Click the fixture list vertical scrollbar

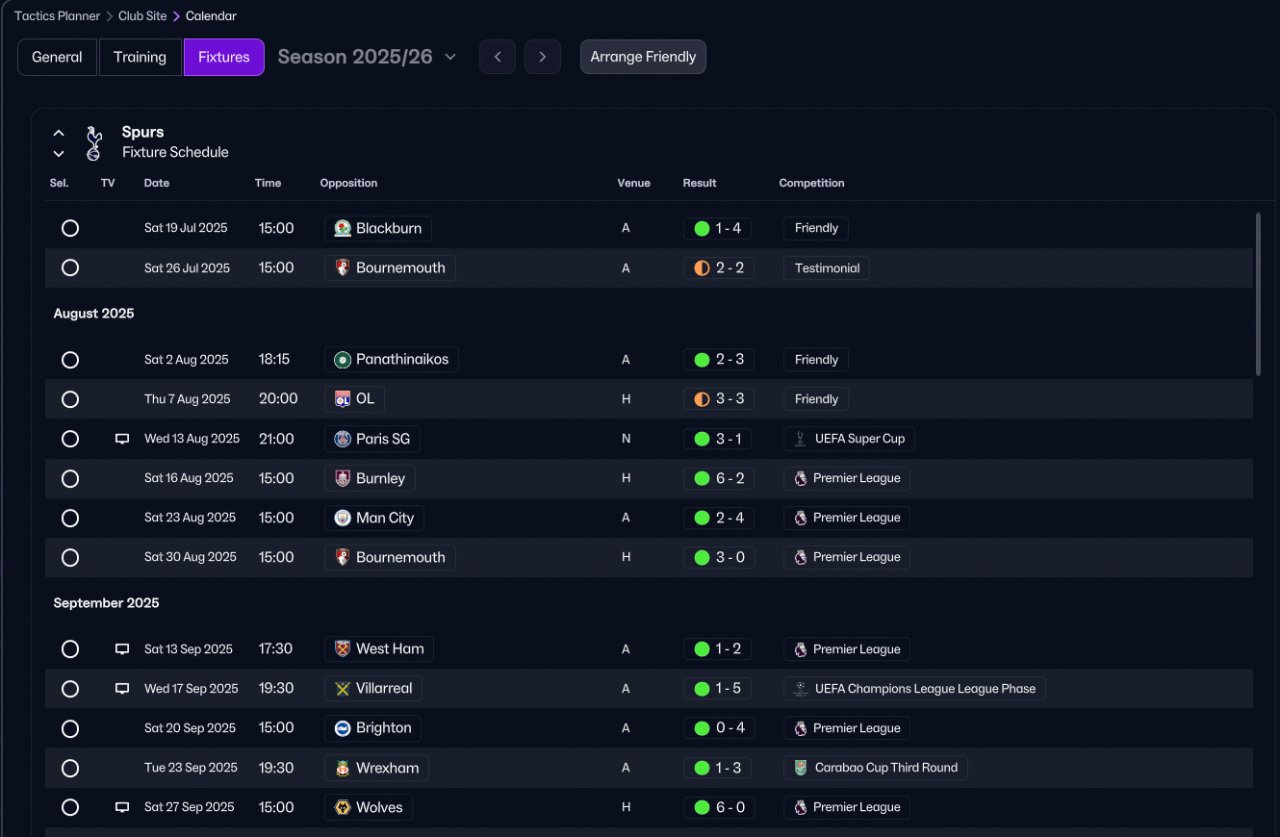(x=1259, y=294)
